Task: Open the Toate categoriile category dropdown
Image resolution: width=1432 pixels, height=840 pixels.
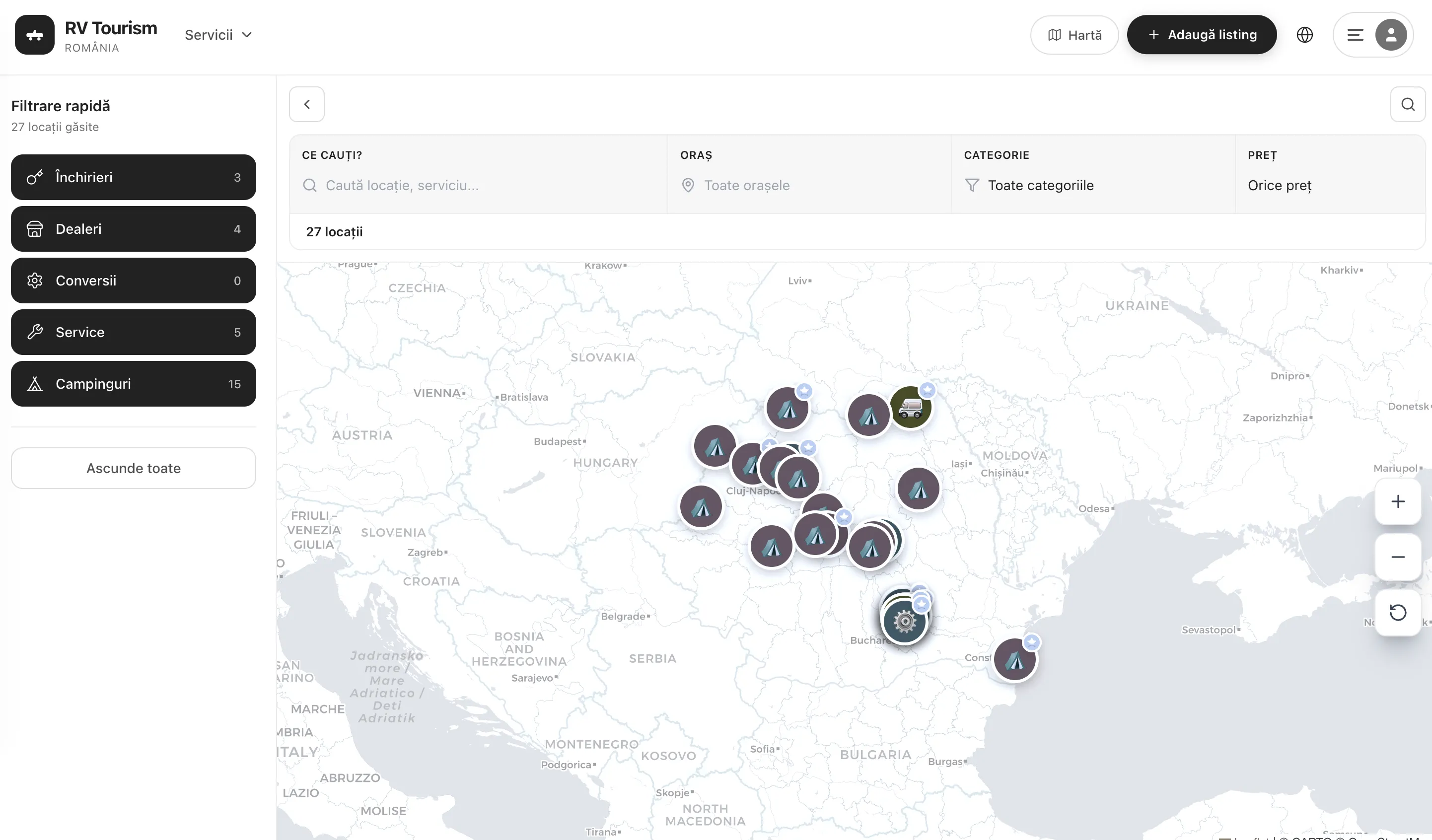Action: click(x=1040, y=185)
